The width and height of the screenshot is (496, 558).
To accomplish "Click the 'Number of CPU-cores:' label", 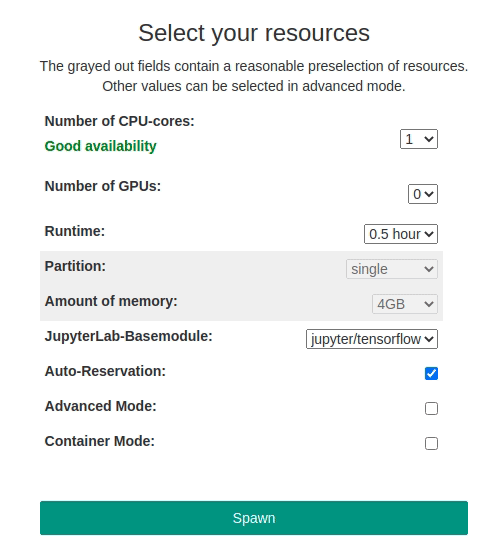I will pos(120,121).
